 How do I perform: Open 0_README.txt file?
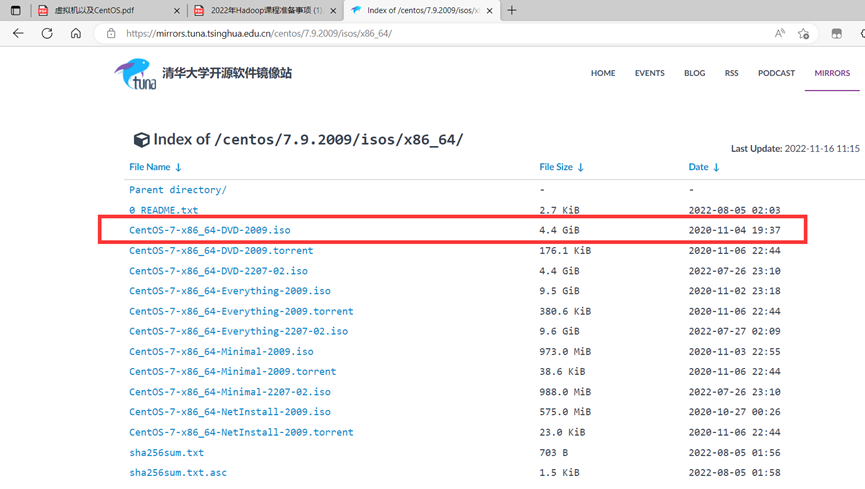coord(163,210)
